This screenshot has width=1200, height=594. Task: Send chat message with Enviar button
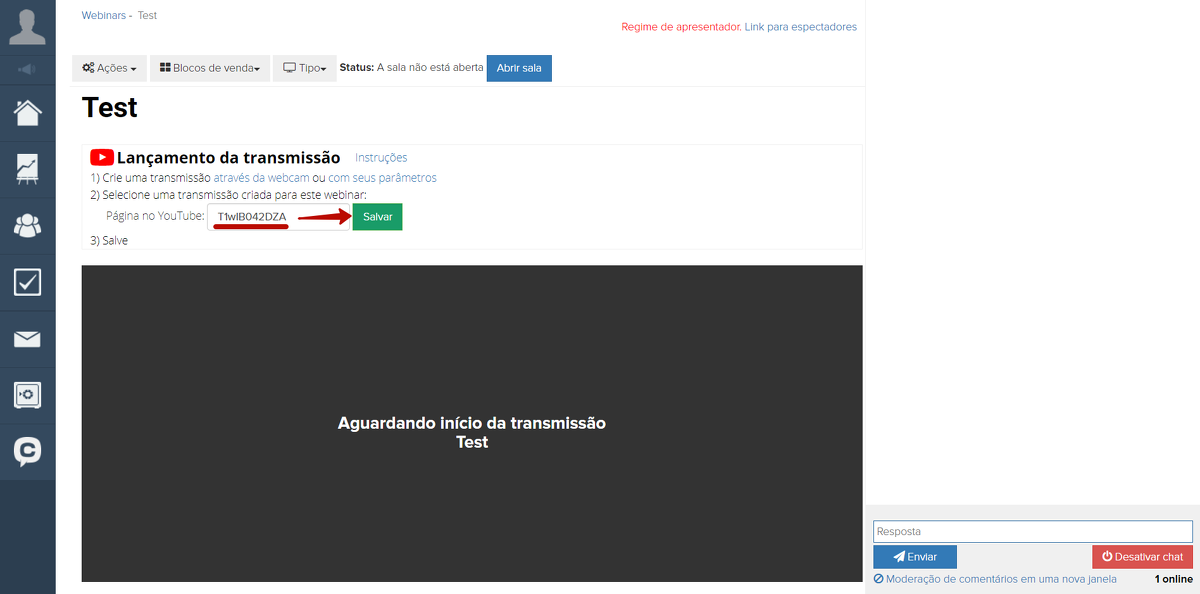point(914,557)
